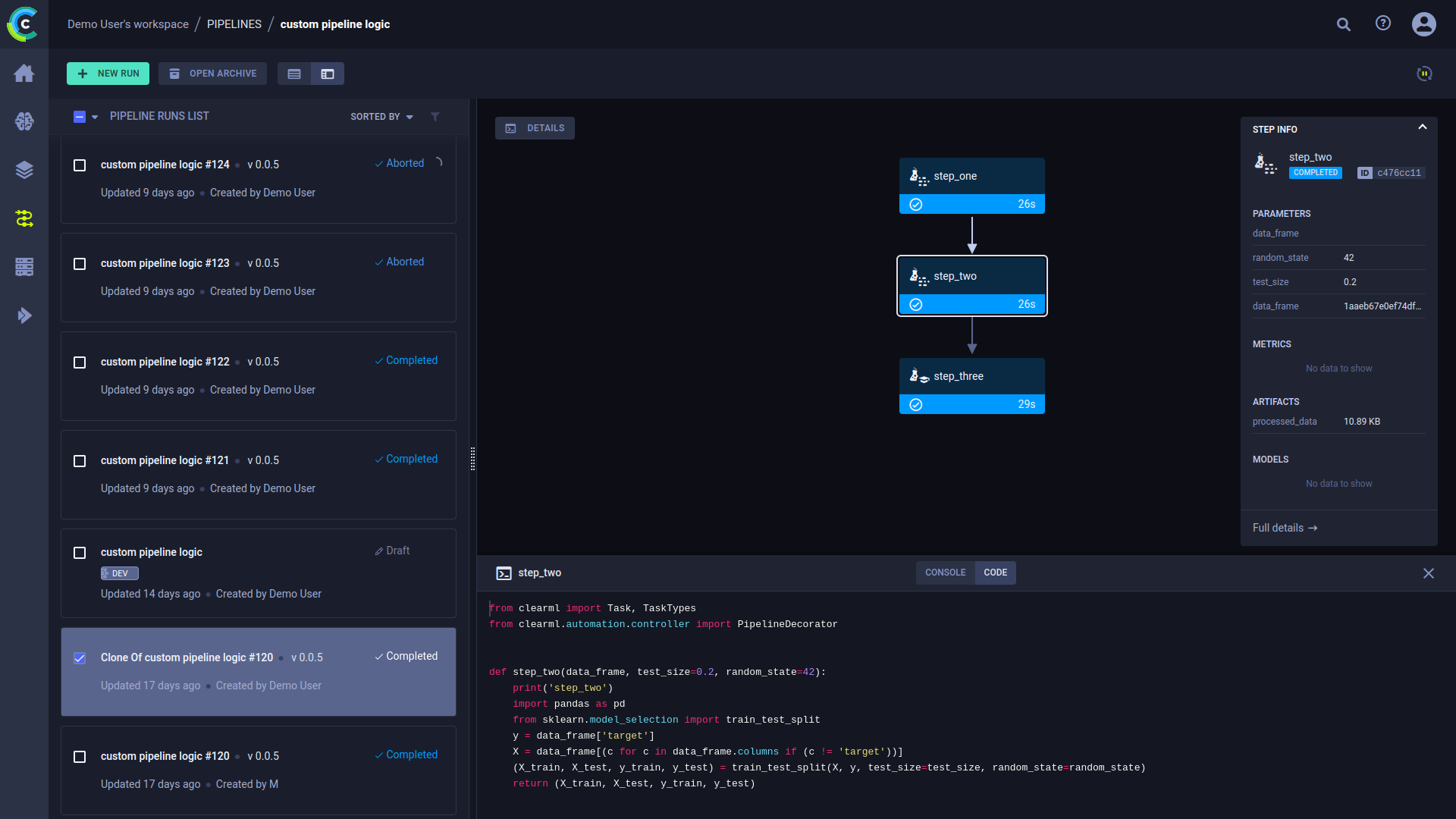The height and width of the screenshot is (819, 1456).
Task: Click the Open Archive button
Action: (212, 74)
